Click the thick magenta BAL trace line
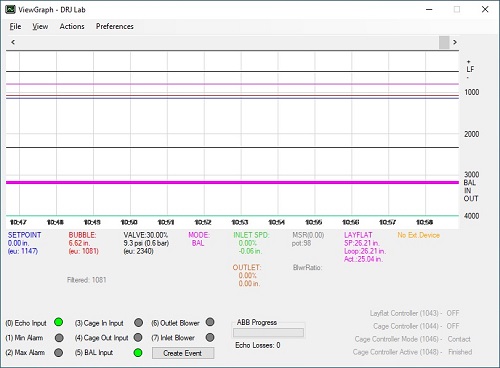The width and height of the screenshot is (500, 368). coord(232,182)
